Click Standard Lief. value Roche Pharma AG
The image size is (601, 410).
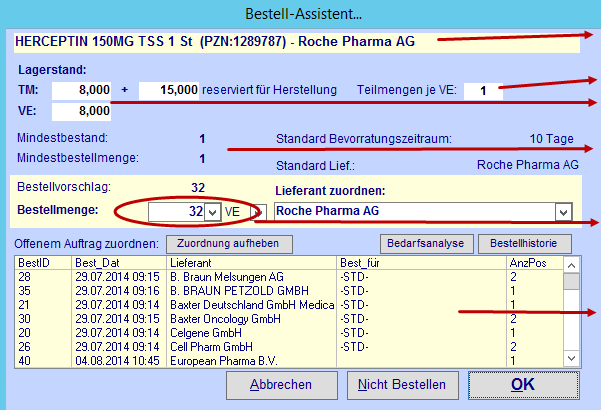point(528,165)
